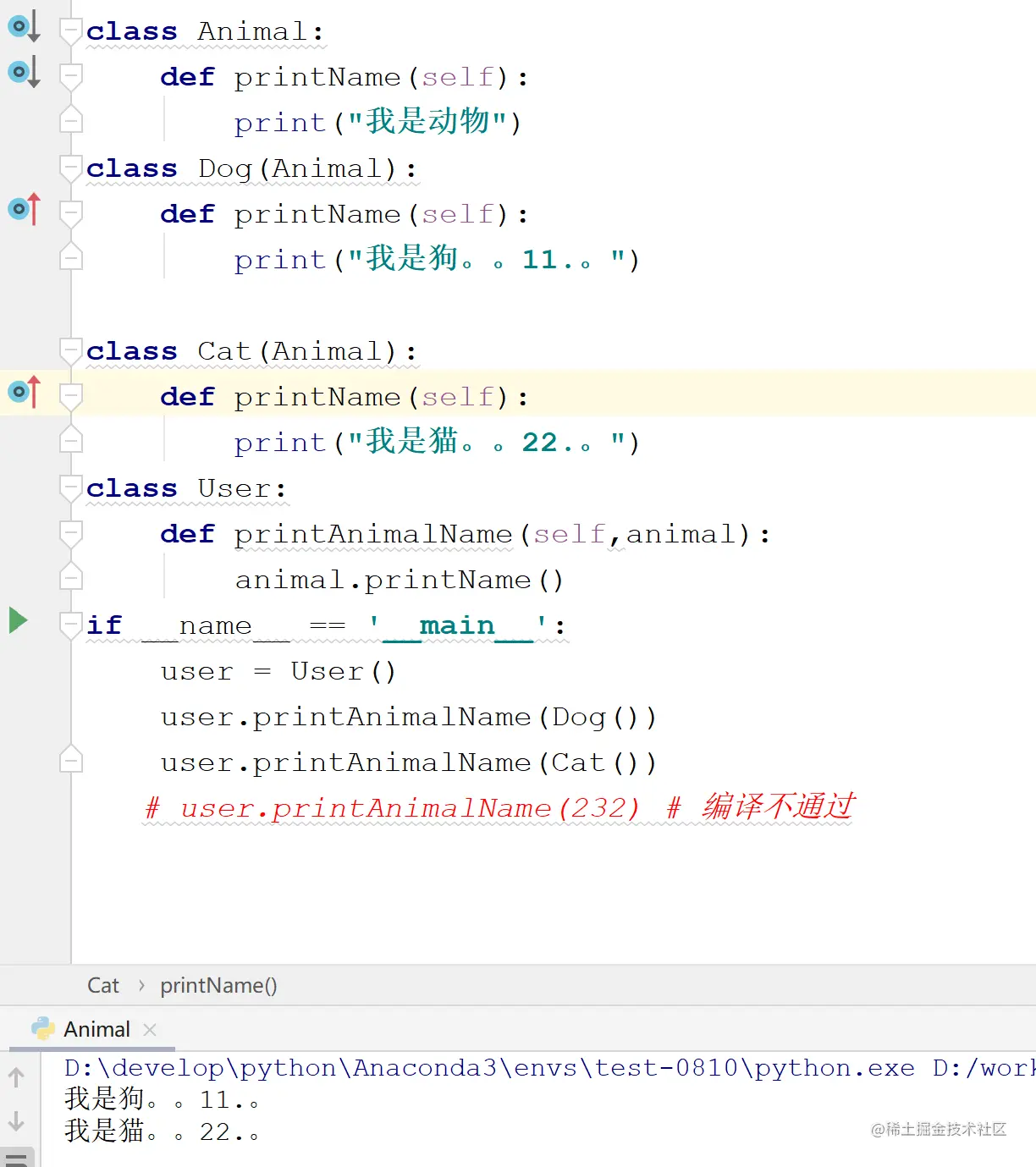Viewport: 1036px width, 1167px height.
Task: Click python.exe path in console output
Action: [x=489, y=1068]
